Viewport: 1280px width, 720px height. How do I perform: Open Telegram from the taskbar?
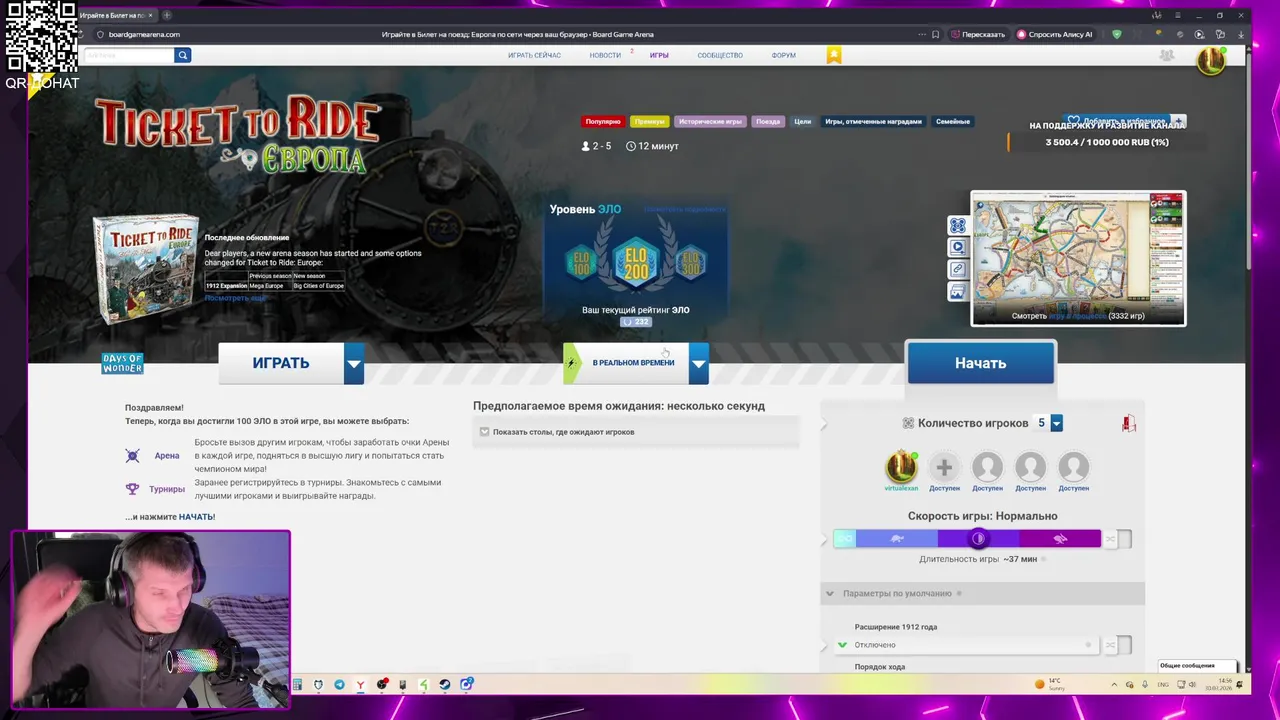click(339, 685)
